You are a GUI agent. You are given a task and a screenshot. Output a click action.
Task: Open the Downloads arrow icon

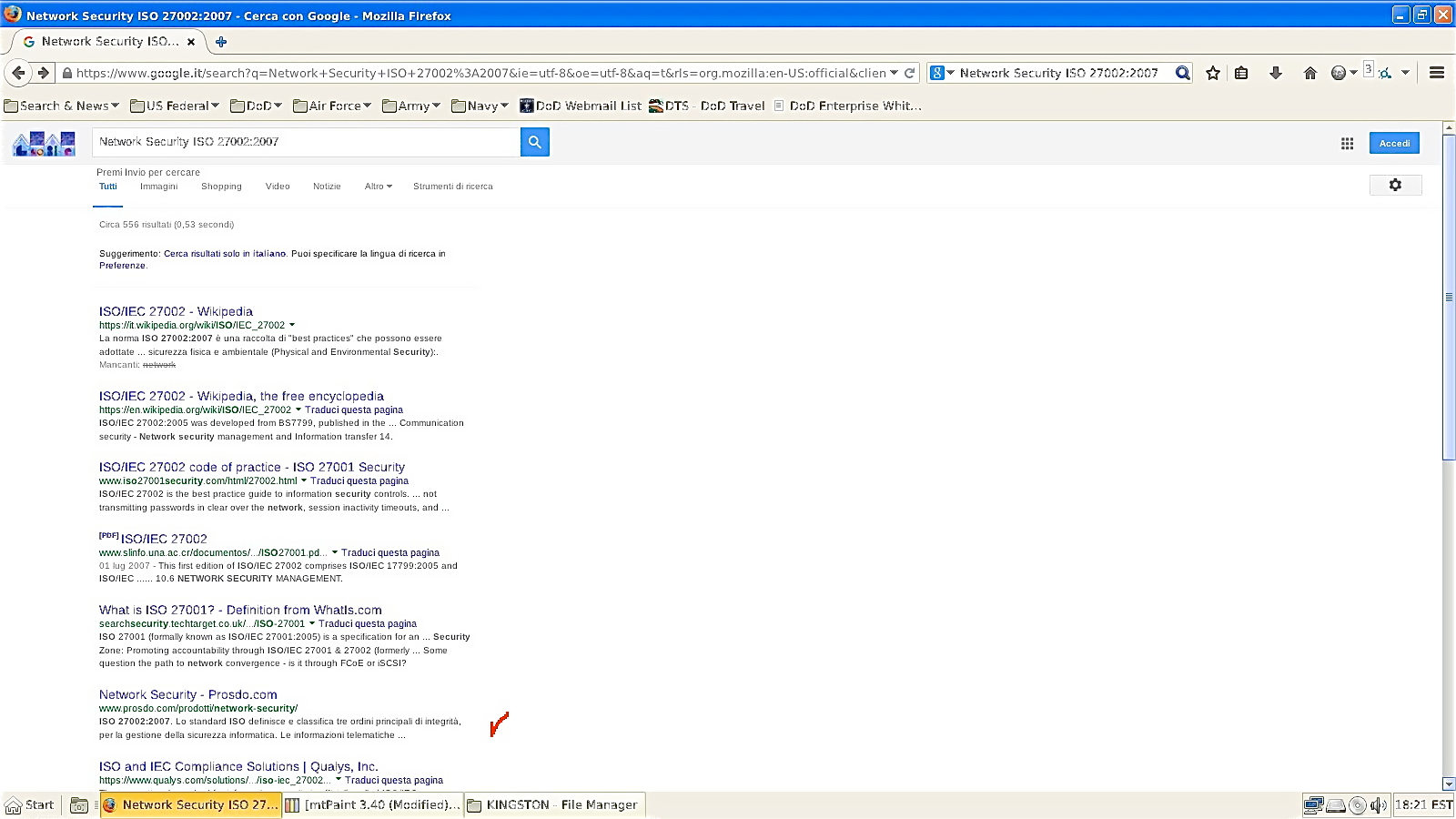(x=1276, y=73)
